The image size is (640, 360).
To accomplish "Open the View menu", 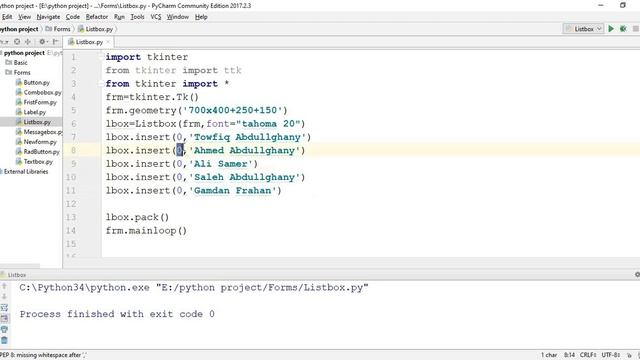I will click(24, 17).
